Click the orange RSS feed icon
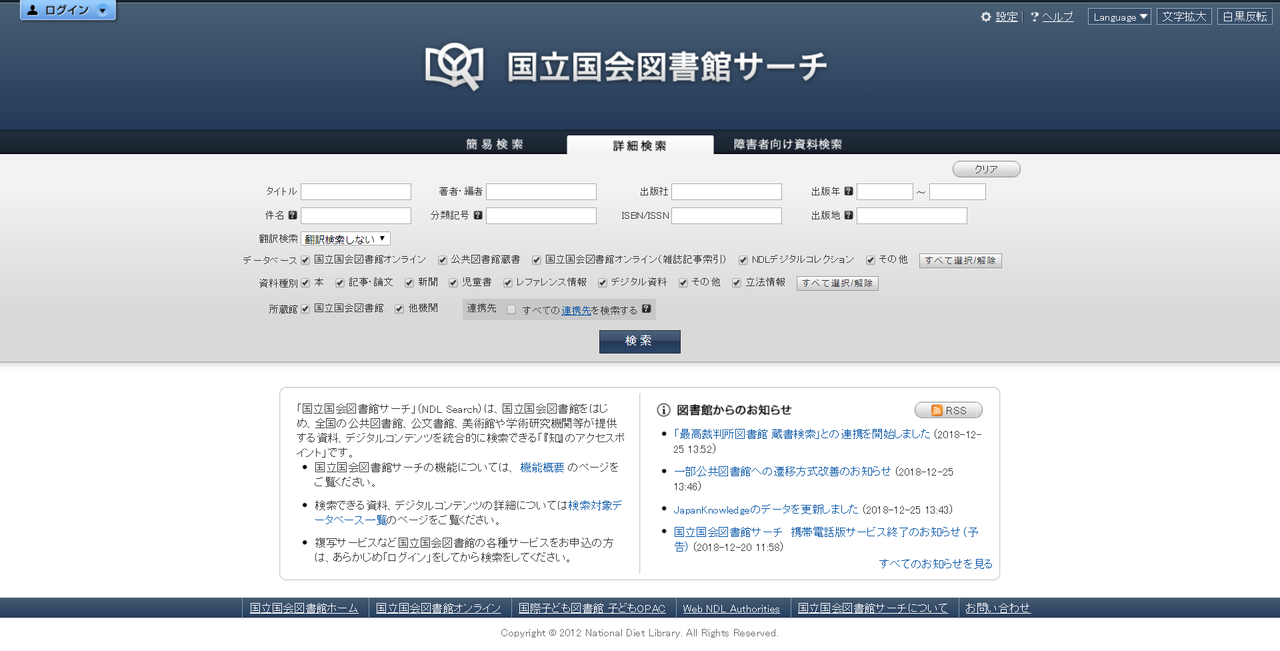The image size is (1280, 651). click(x=937, y=411)
